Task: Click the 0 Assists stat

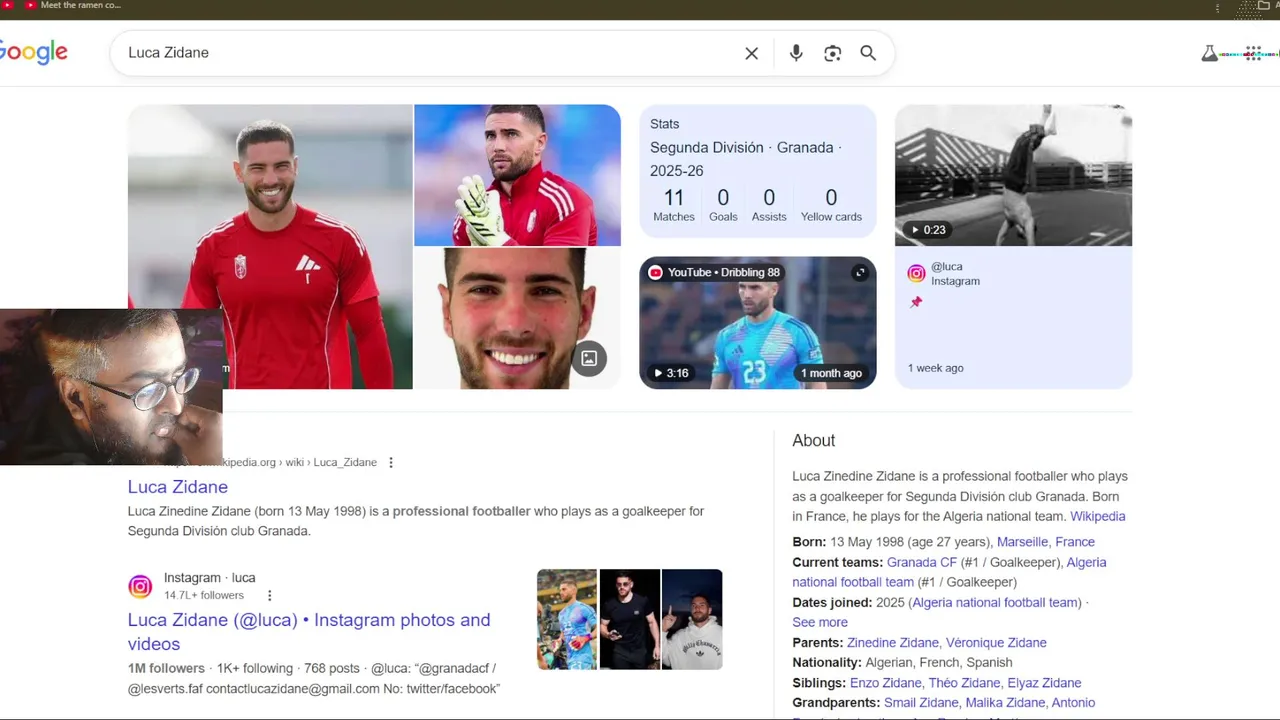Action: coord(769,204)
